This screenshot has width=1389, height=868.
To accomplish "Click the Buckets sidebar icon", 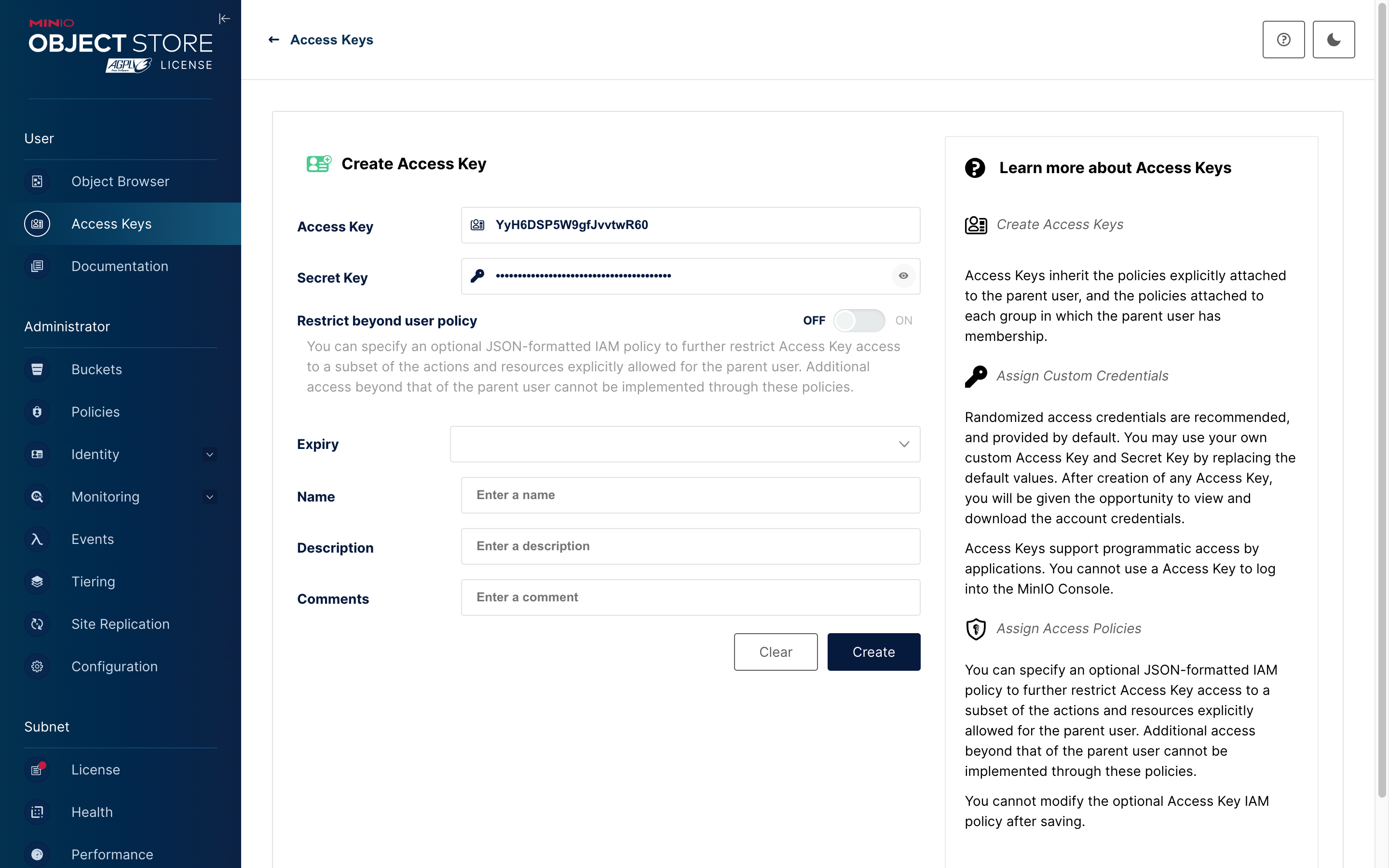I will pyautogui.click(x=37, y=369).
